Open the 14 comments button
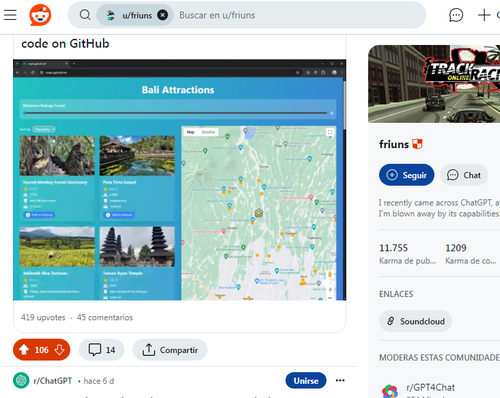The height and width of the screenshot is (398, 500). coord(101,350)
